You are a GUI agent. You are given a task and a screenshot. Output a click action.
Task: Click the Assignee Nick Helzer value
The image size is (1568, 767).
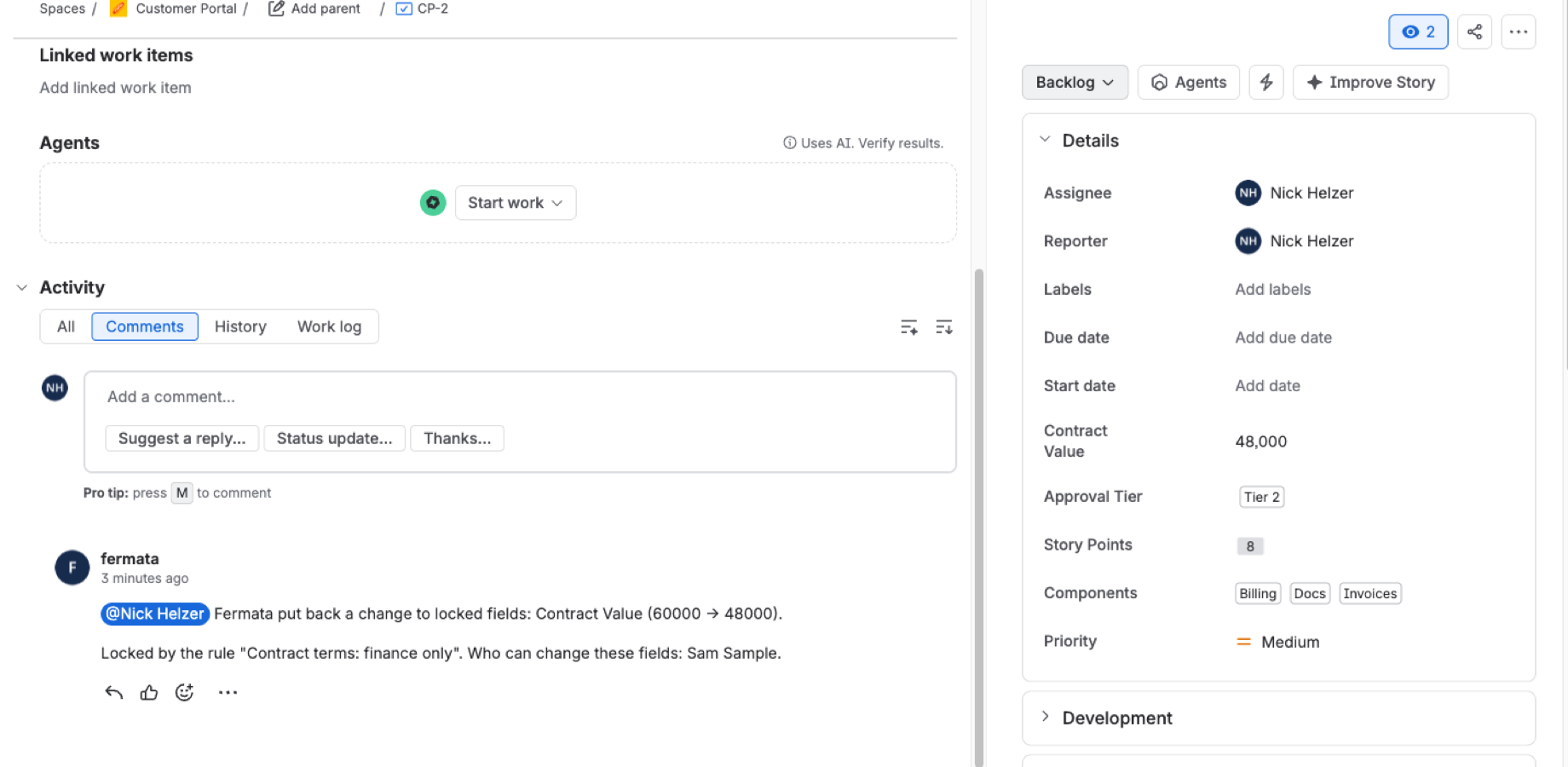[1294, 193]
